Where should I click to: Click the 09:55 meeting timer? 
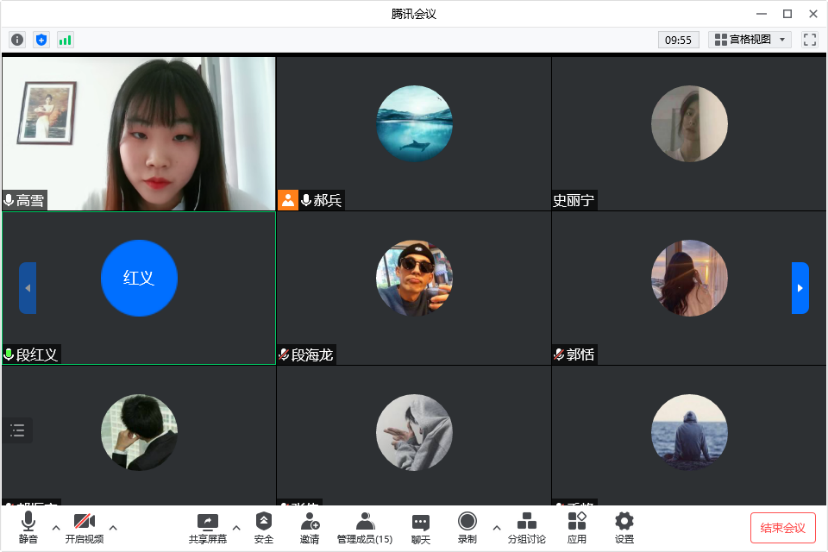point(678,40)
